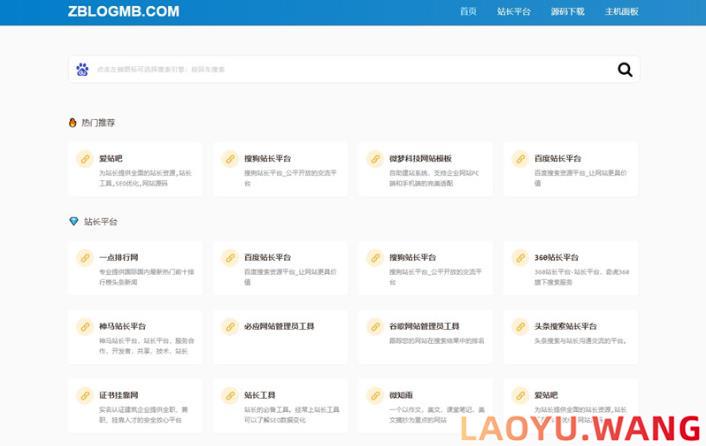Click link icon on 搜狗站长平台 card under 热门推荐
Screen dimensions: 706x446
(230, 159)
